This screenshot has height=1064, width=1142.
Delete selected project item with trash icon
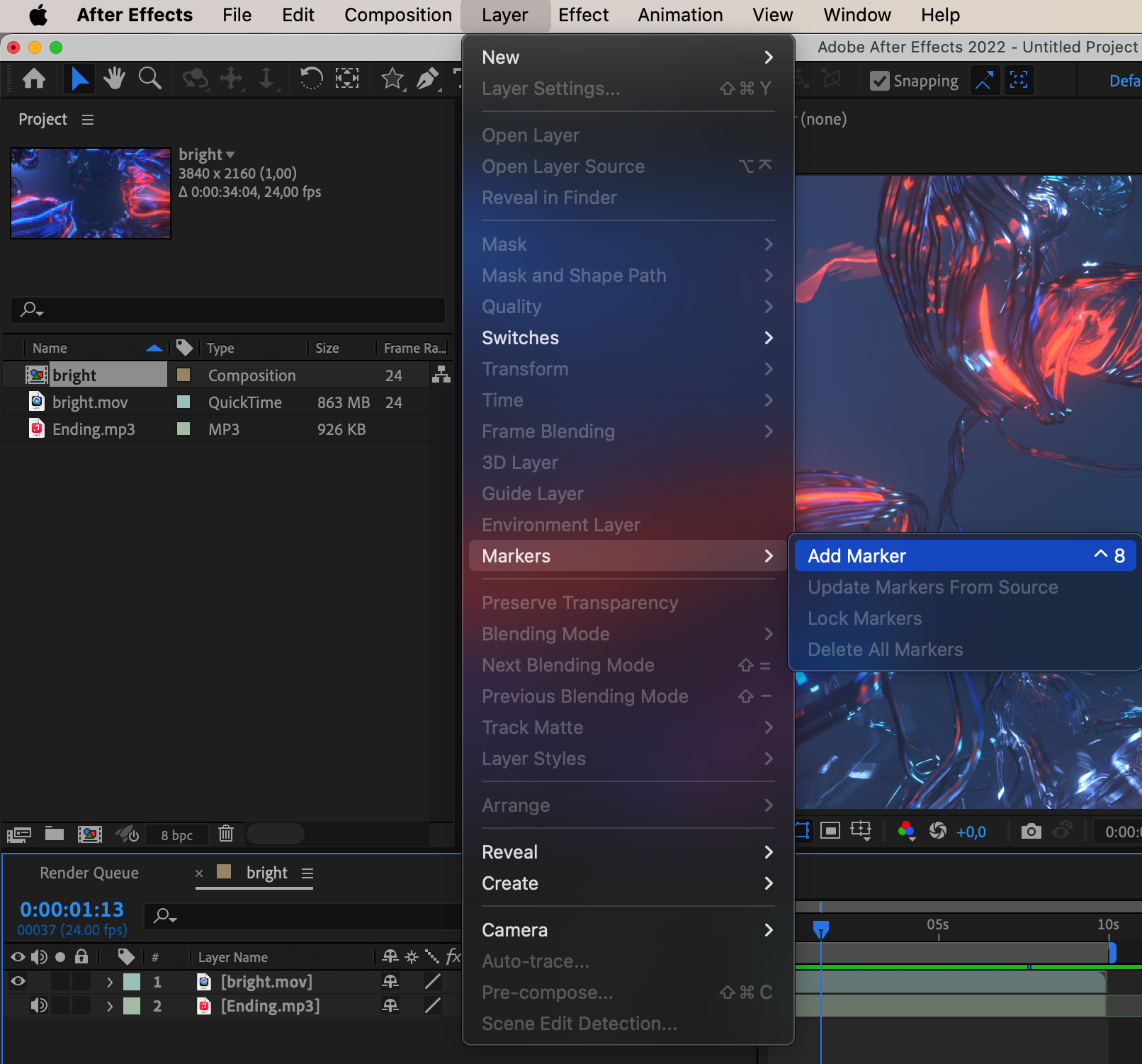[x=226, y=834]
